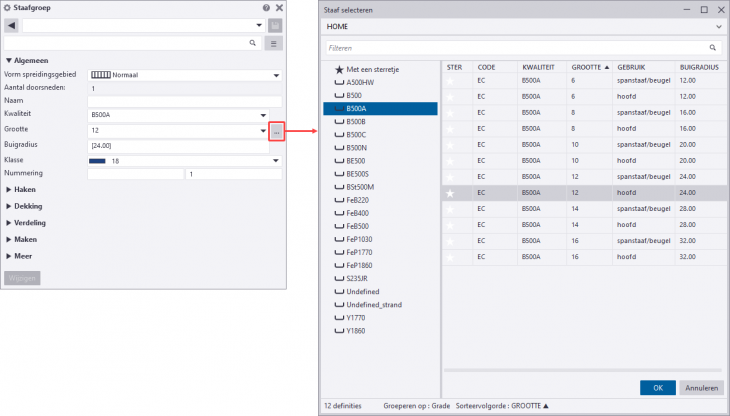Viewport: 730px width, 416px height.
Task: Toggle the star on the first size 6 row
Action: tap(452, 81)
